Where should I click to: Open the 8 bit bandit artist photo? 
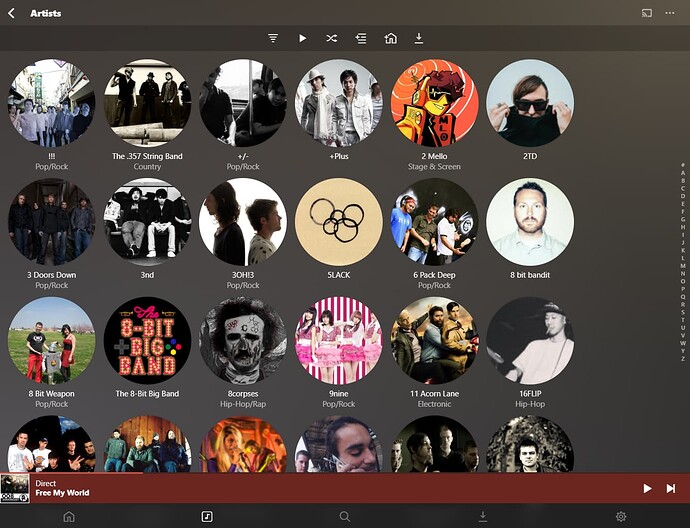[x=530, y=222]
